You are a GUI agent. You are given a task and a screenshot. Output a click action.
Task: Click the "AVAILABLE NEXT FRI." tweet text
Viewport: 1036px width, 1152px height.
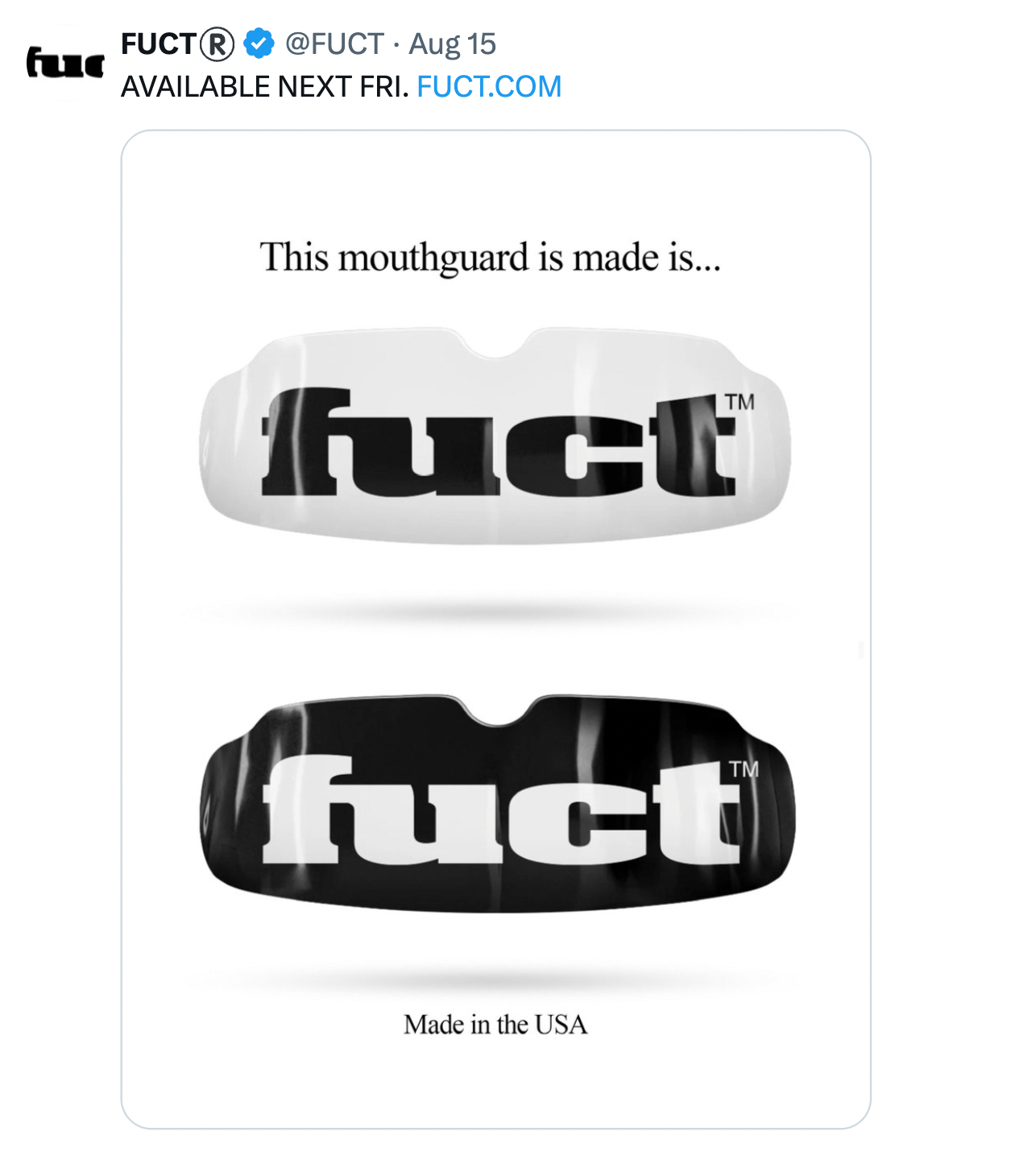(265, 86)
